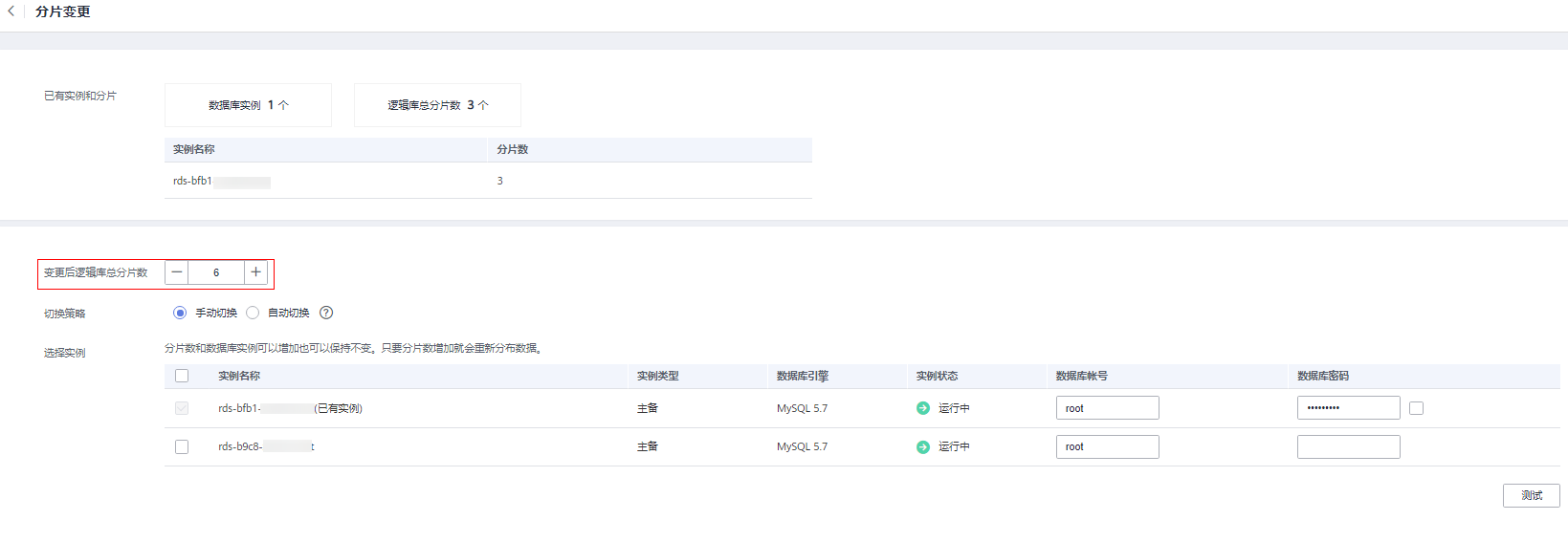Click the checkbox next to rds-bfb1 password field

click(1416, 408)
